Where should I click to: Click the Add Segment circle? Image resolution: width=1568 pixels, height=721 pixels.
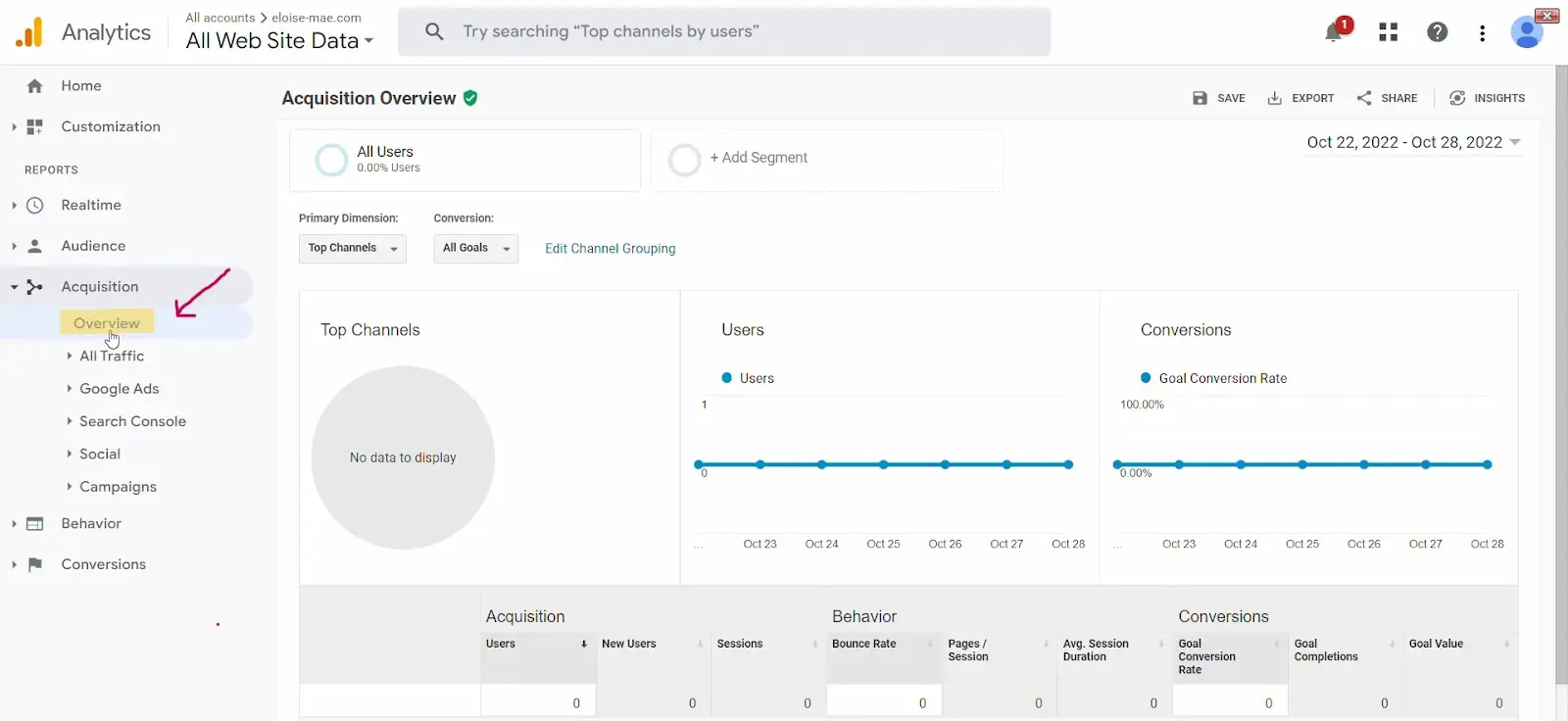click(x=684, y=160)
